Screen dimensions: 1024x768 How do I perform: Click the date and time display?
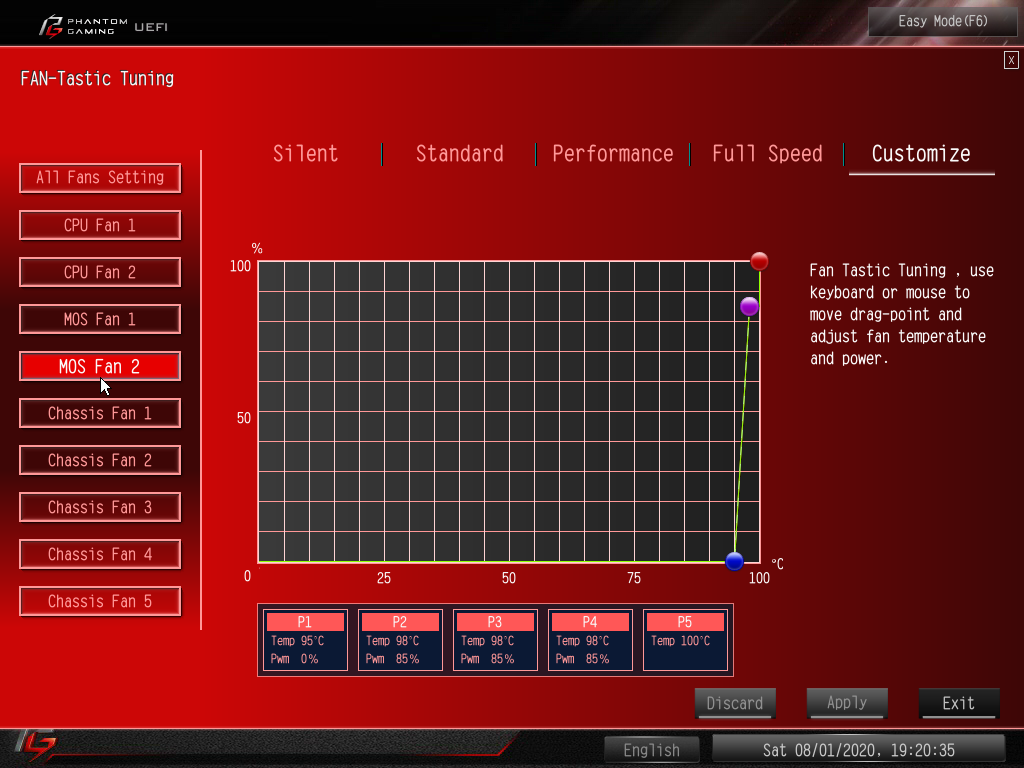(x=858, y=750)
